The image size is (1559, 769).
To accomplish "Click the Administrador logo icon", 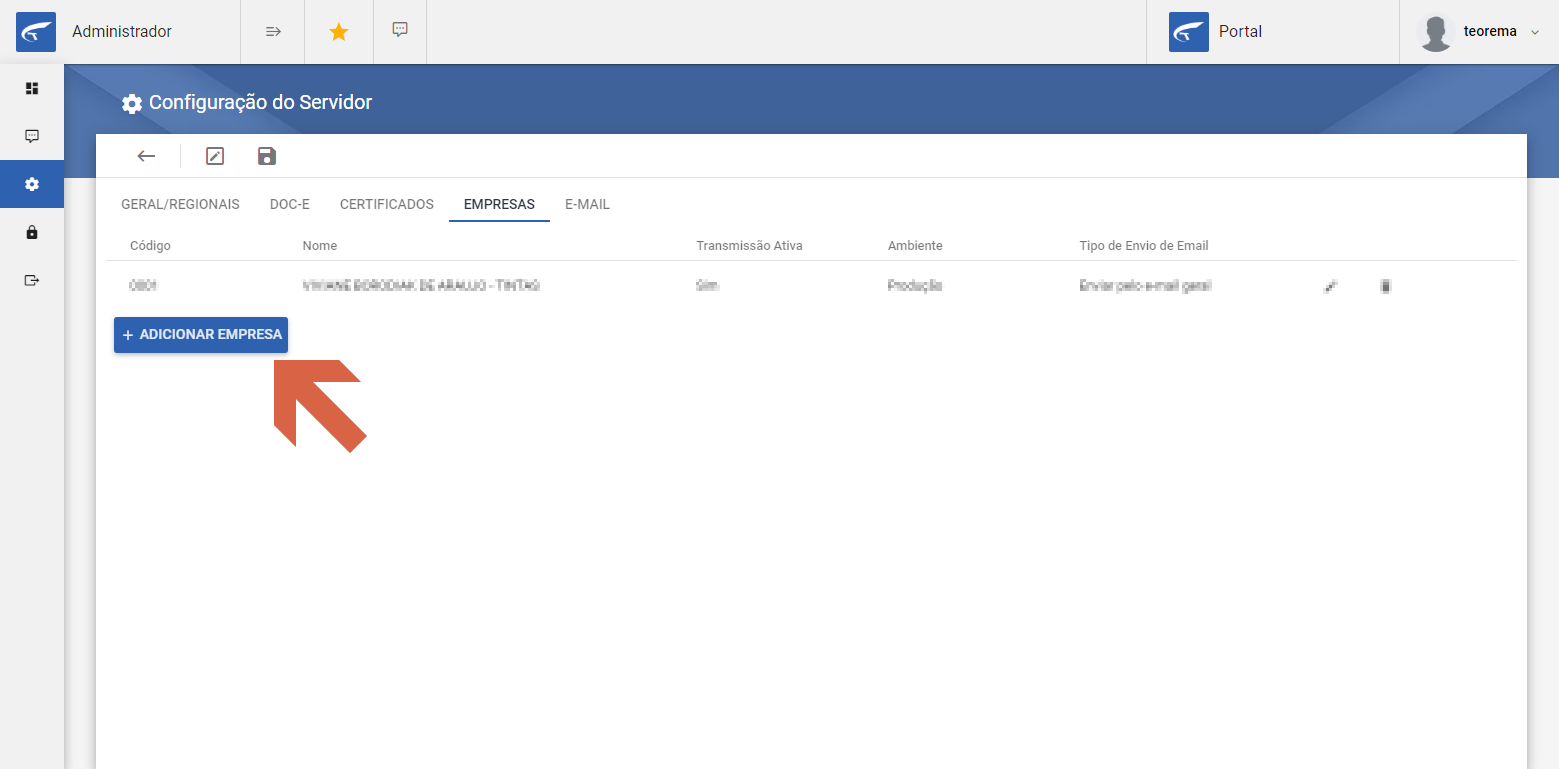I will click(x=36, y=32).
